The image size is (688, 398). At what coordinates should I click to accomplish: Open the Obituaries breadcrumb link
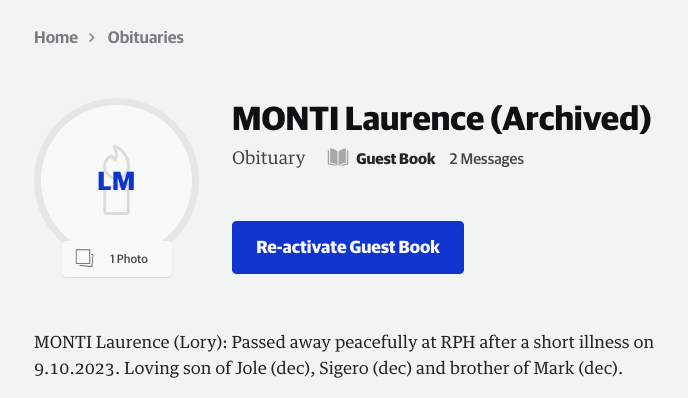pyautogui.click(x=146, y=38)
